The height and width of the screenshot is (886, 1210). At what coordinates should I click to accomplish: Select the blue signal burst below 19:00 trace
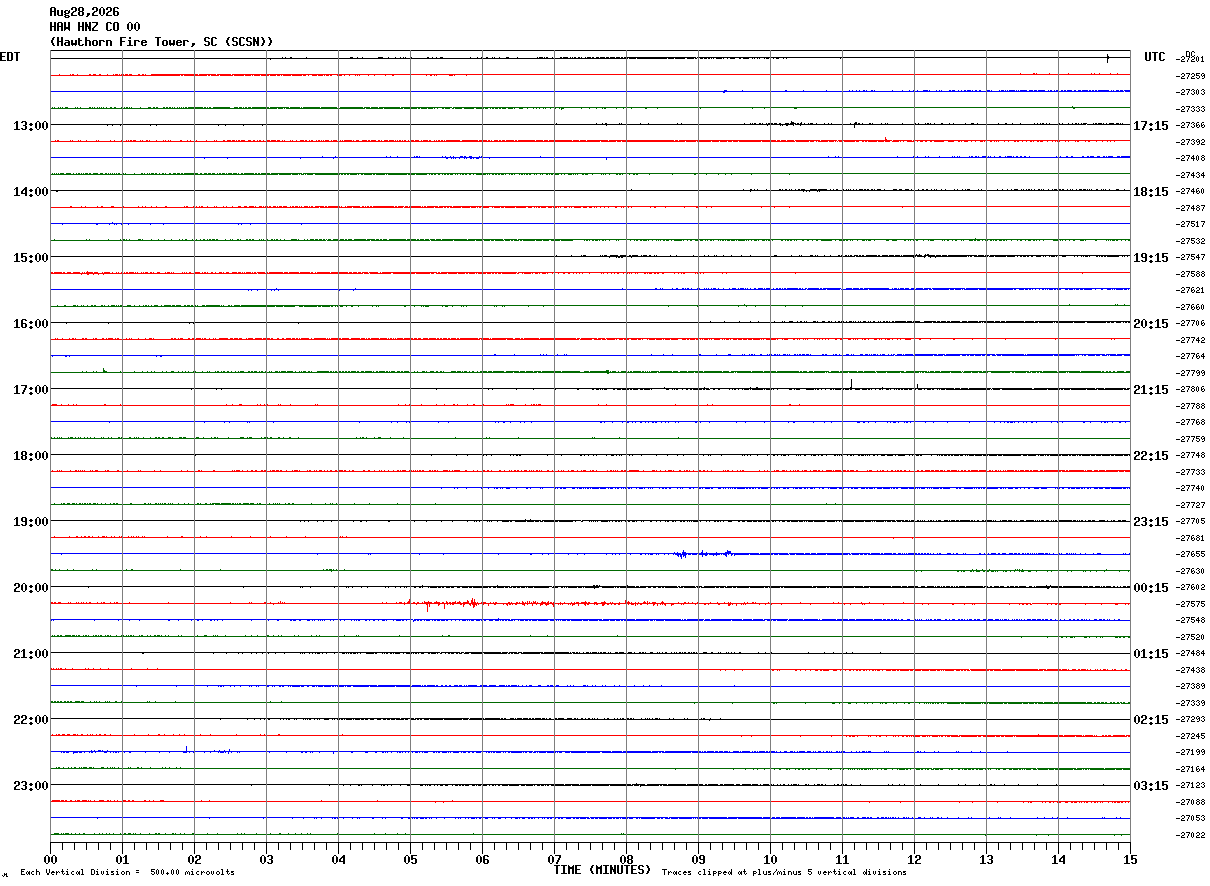[703, 553]
